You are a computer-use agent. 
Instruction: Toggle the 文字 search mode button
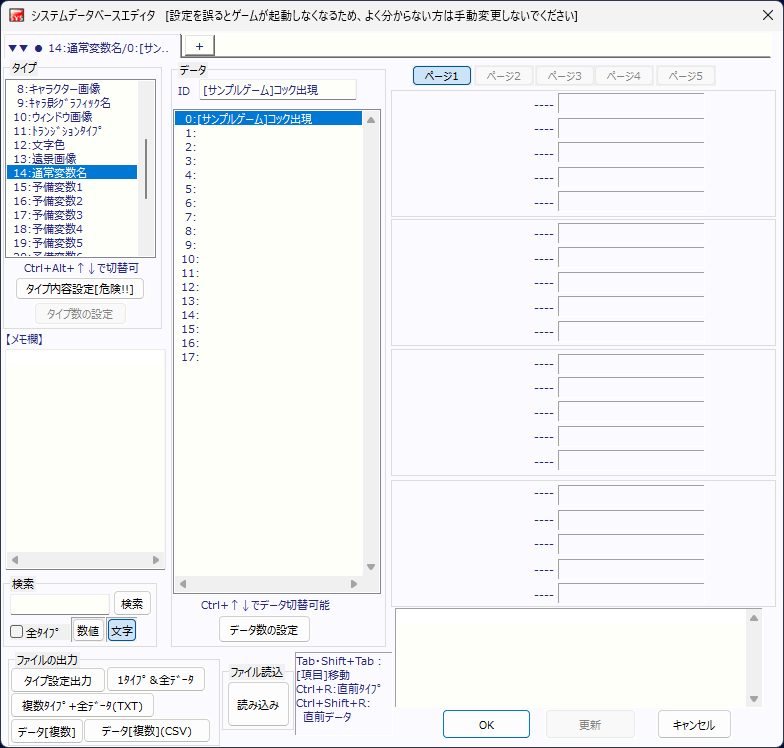pos(122,631)
